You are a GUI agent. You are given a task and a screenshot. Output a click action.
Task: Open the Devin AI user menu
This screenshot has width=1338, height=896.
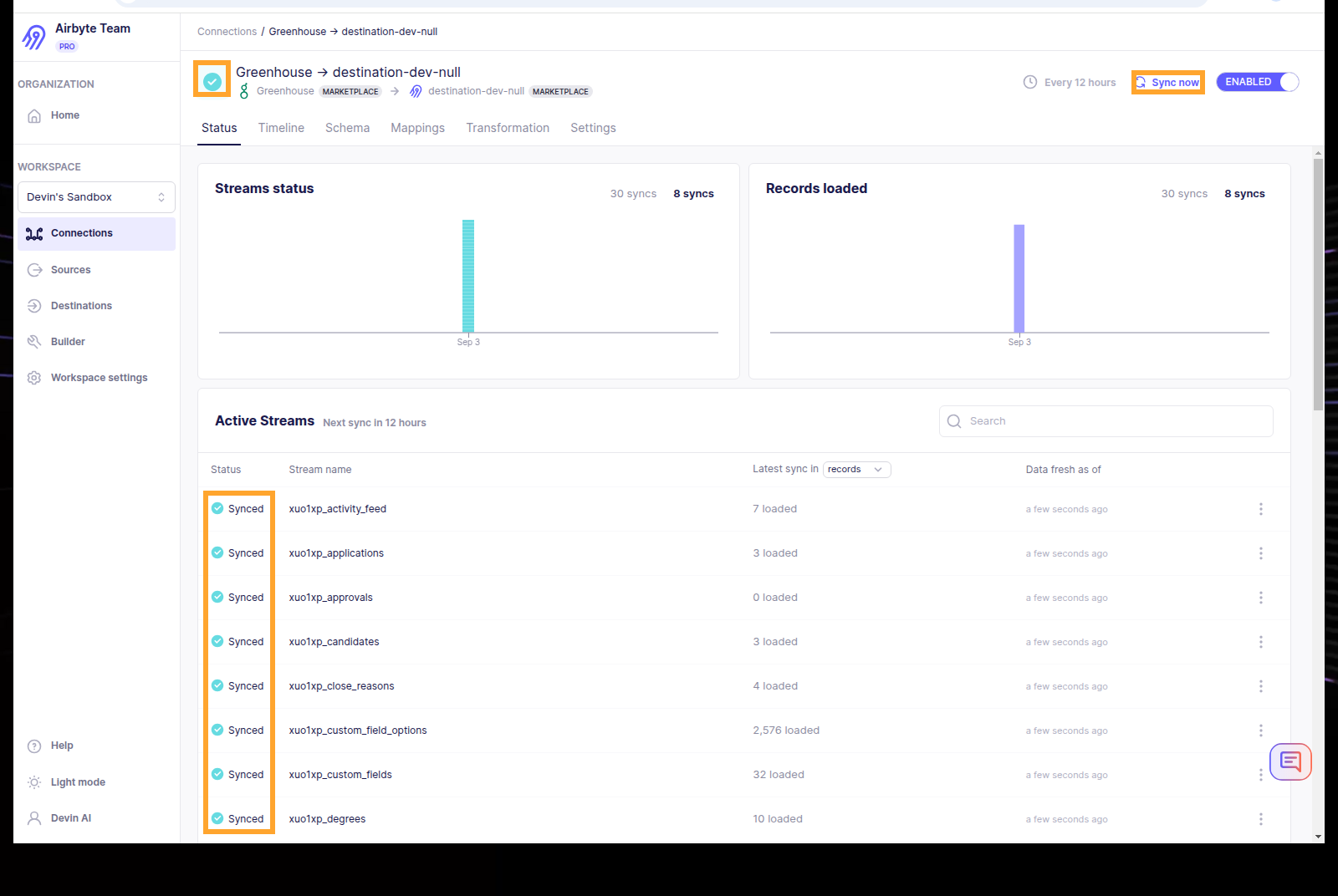[96, 818]
